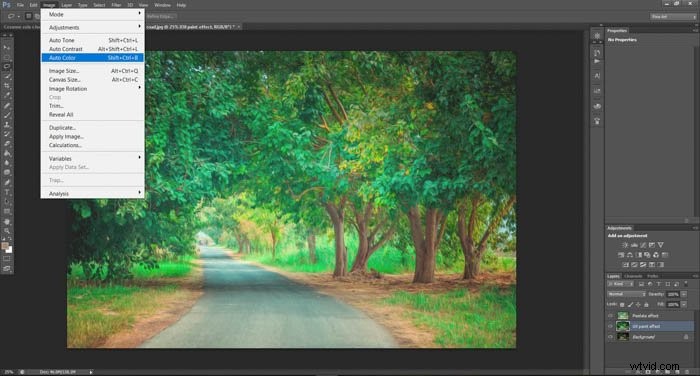This screenshot has width=700, height=376.
Task: Toggle lock all for layer
Action: [646, 305]
